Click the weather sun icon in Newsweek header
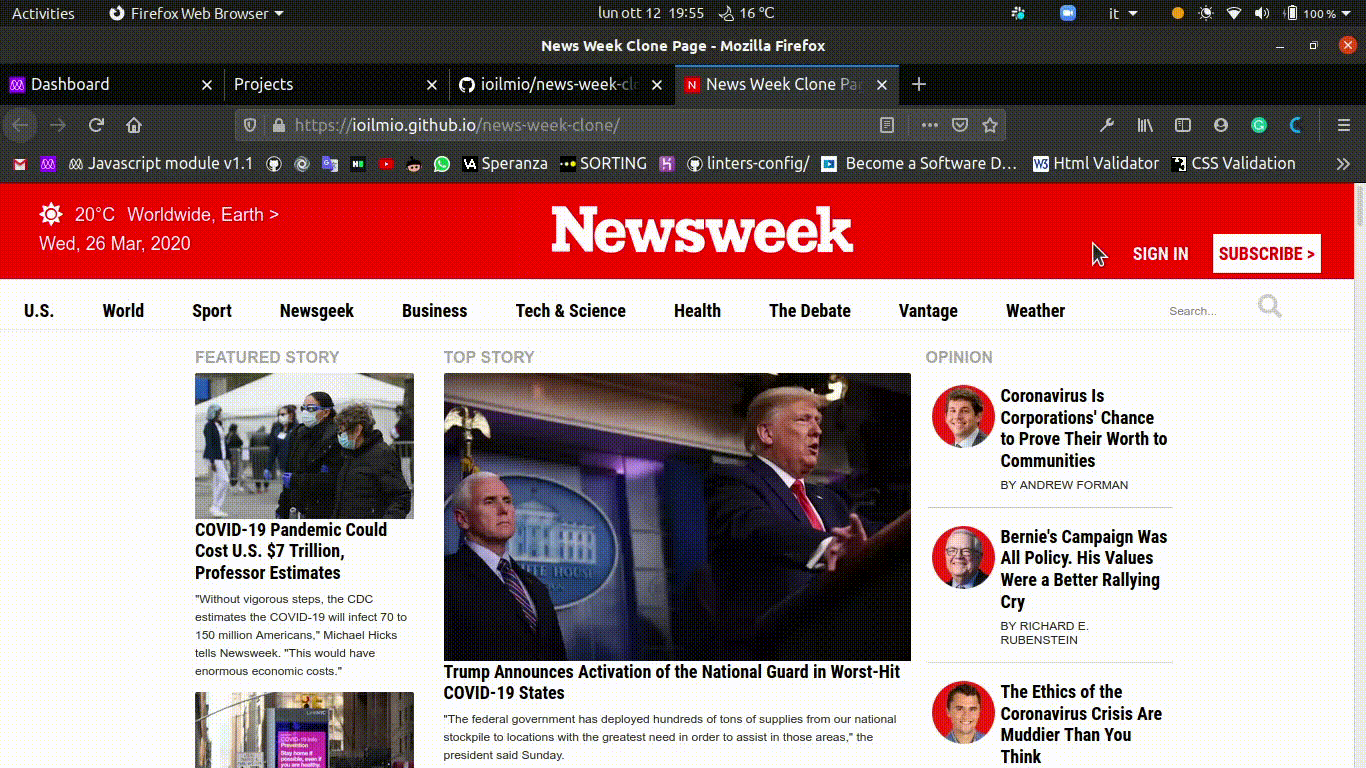 51,214
